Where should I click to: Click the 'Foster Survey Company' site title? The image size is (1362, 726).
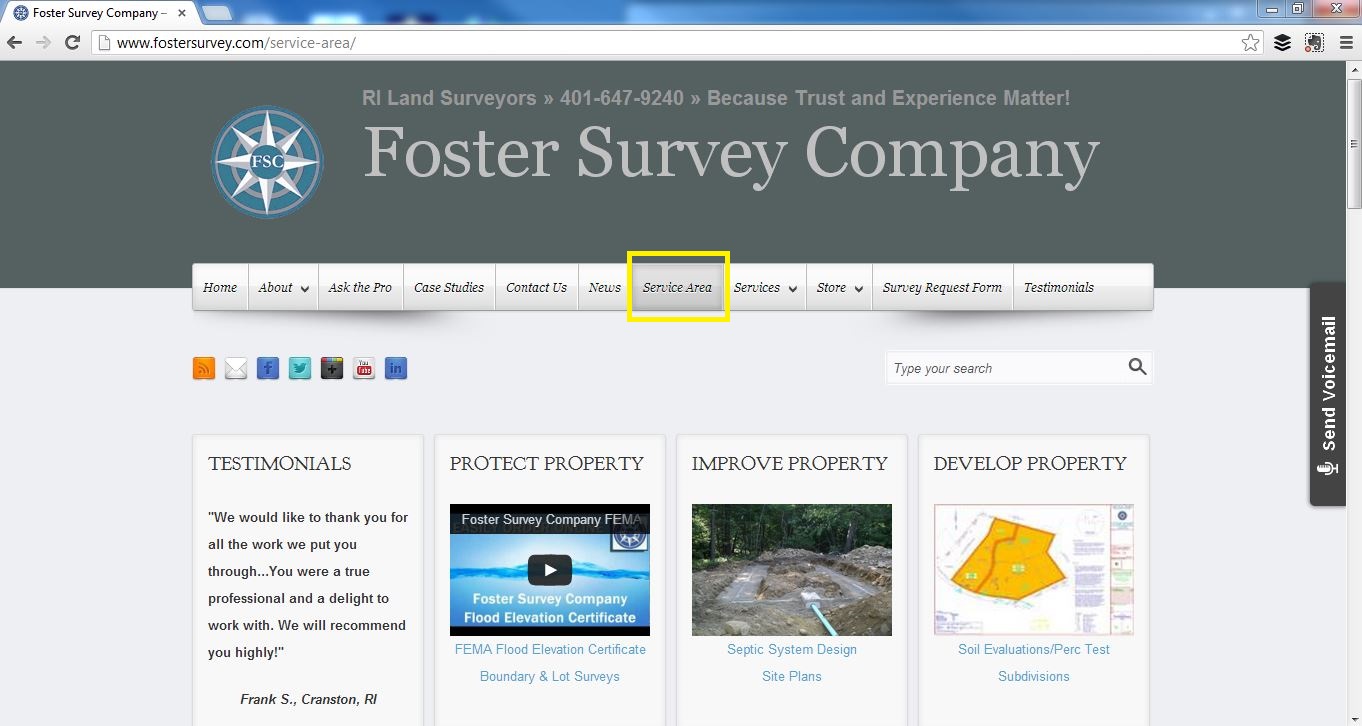731,154
